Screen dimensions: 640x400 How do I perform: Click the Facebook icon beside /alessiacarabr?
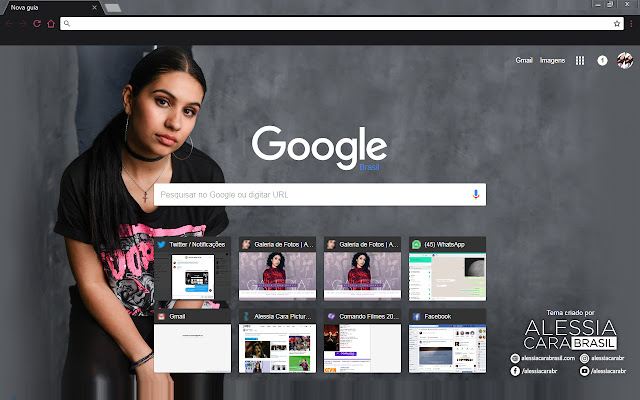point(515,371)
